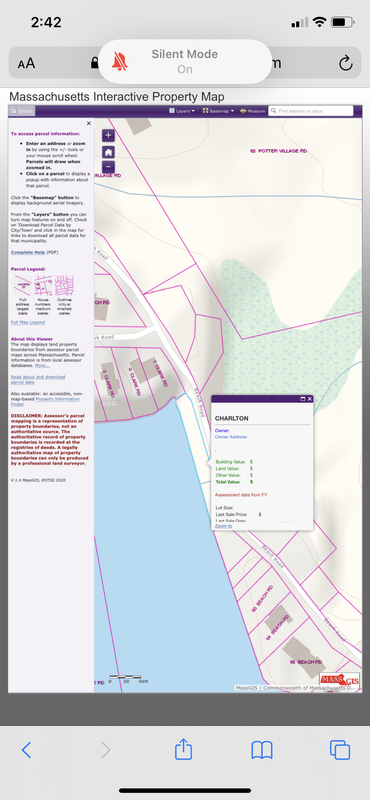Click the CHARLTON popup title
The image size is (370, 800).
click(232, 418)
